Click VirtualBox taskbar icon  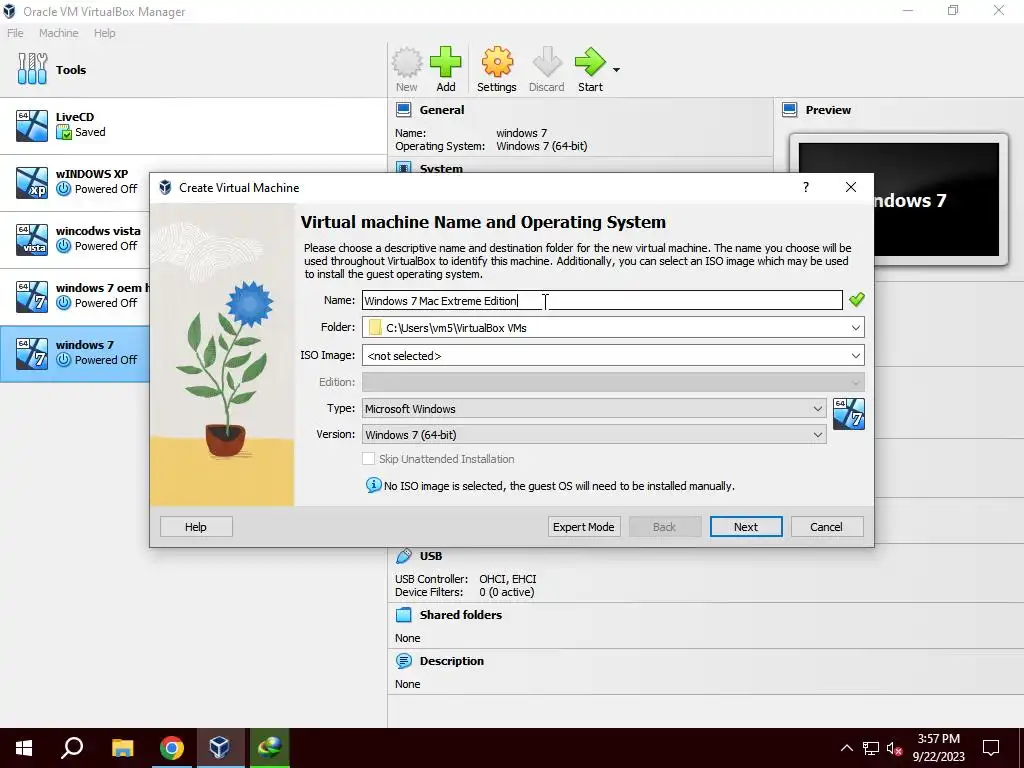tap(219, 748)
